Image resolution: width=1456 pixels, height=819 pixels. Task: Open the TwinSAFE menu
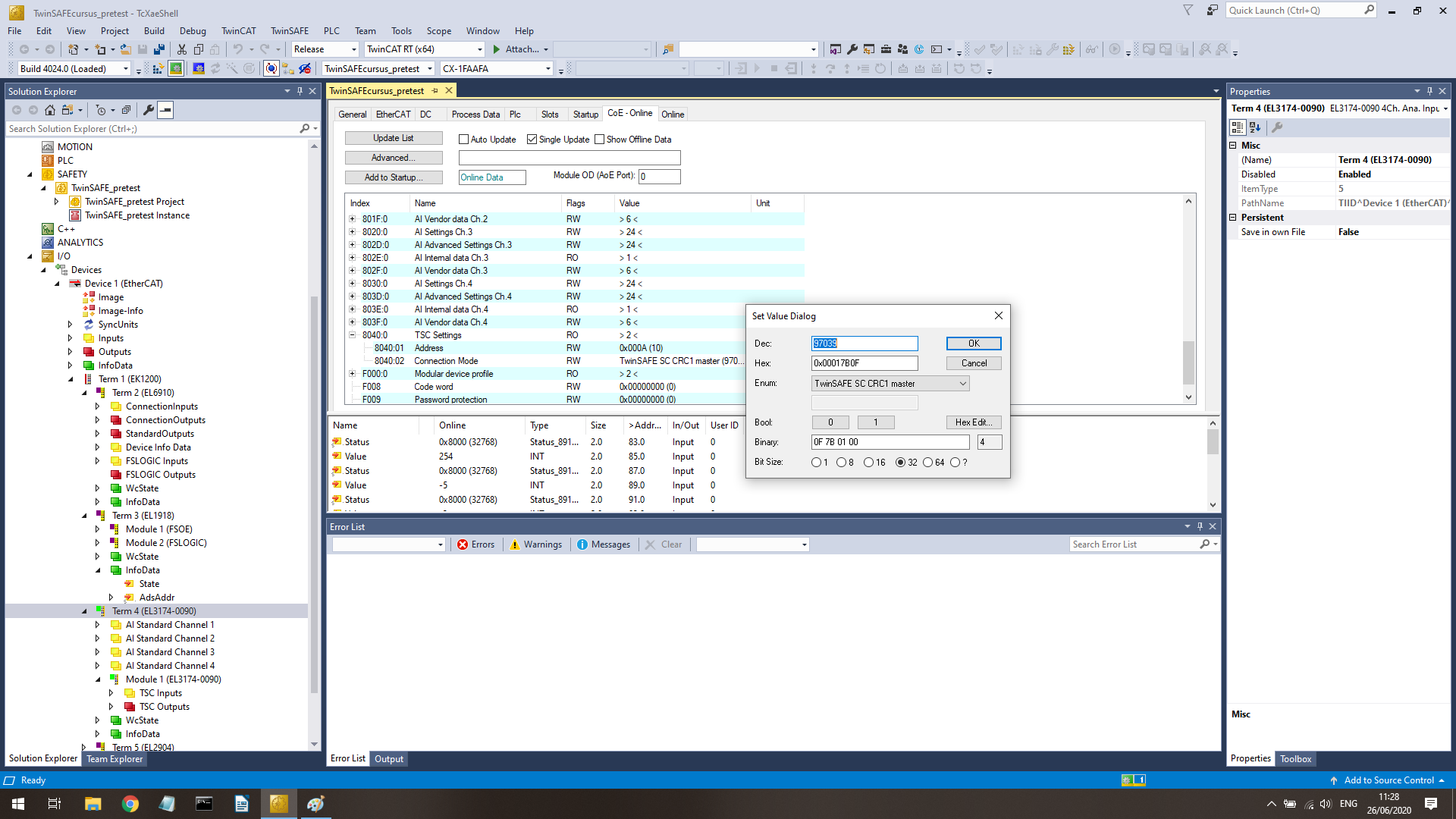coord(289,31)
